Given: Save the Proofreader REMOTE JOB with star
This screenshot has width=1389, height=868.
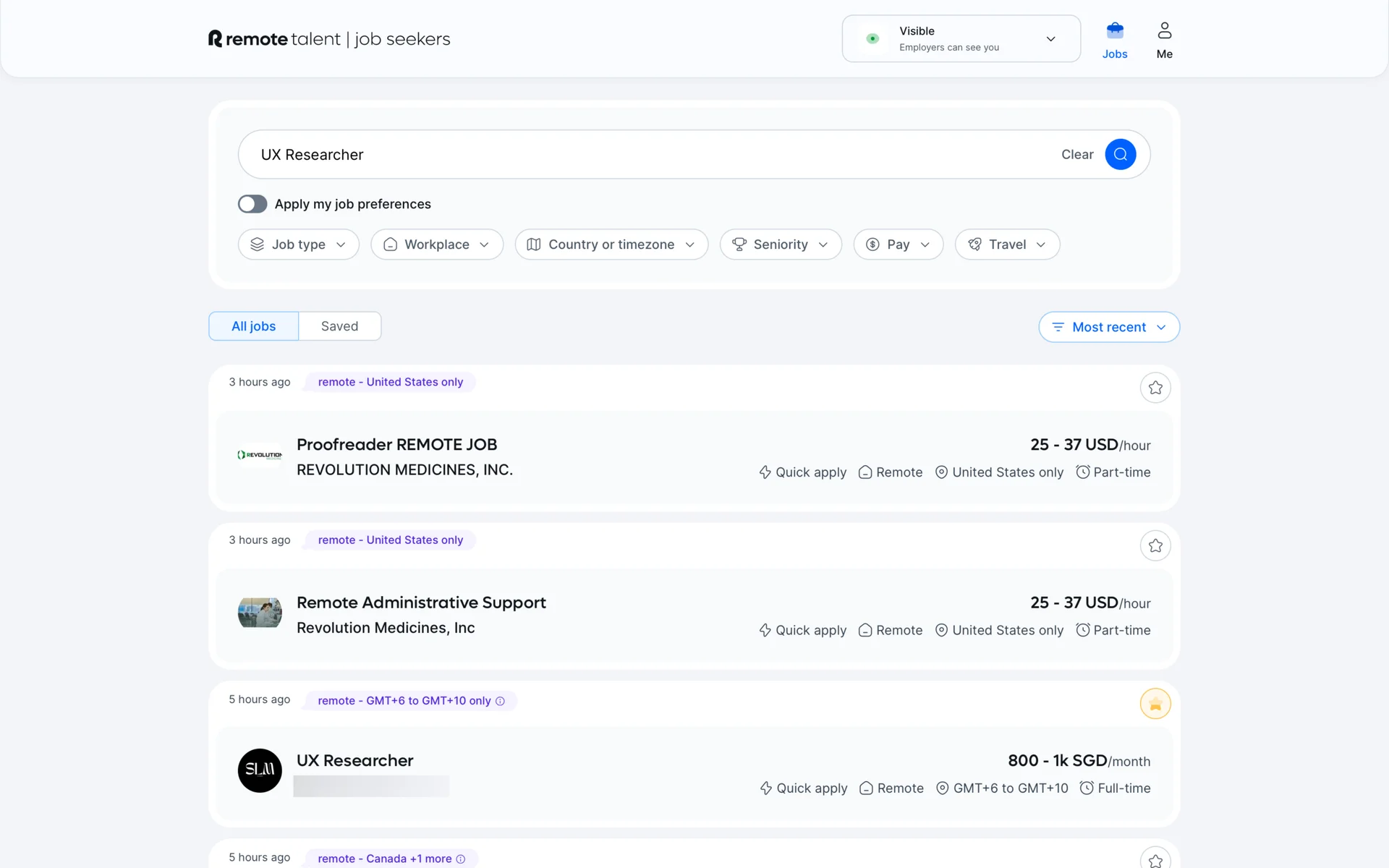Looking at the screenshot, I should point(1155,388).
